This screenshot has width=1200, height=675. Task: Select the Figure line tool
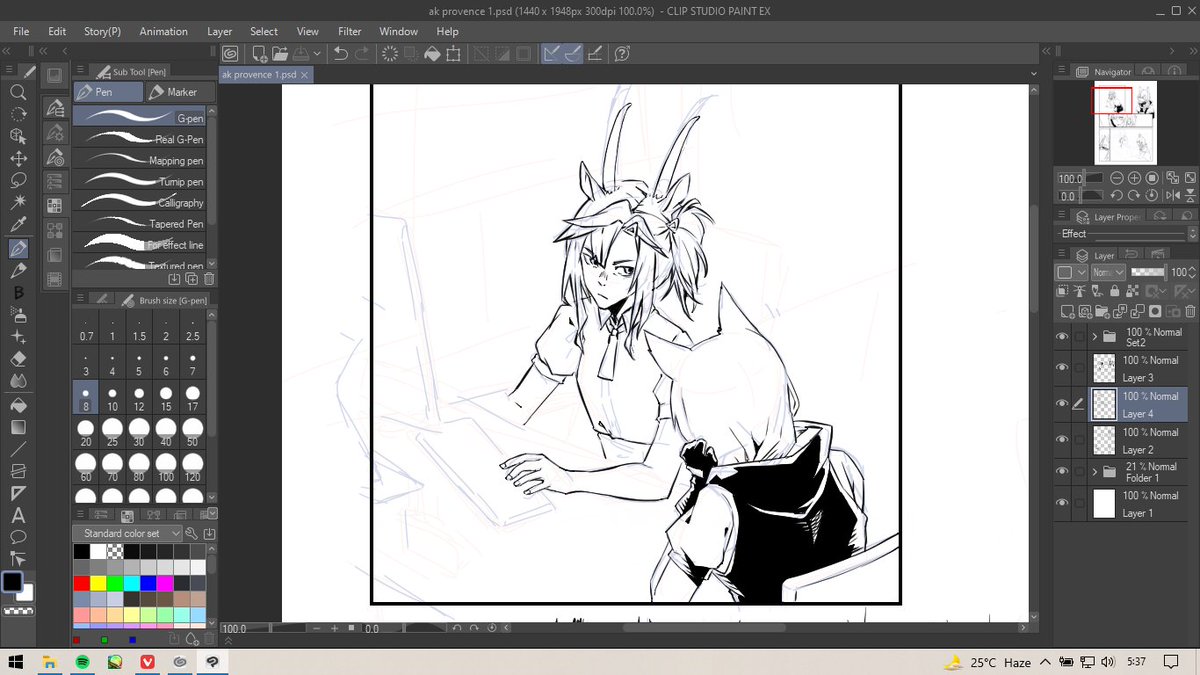pyautogui.click(x=18, y=449)
